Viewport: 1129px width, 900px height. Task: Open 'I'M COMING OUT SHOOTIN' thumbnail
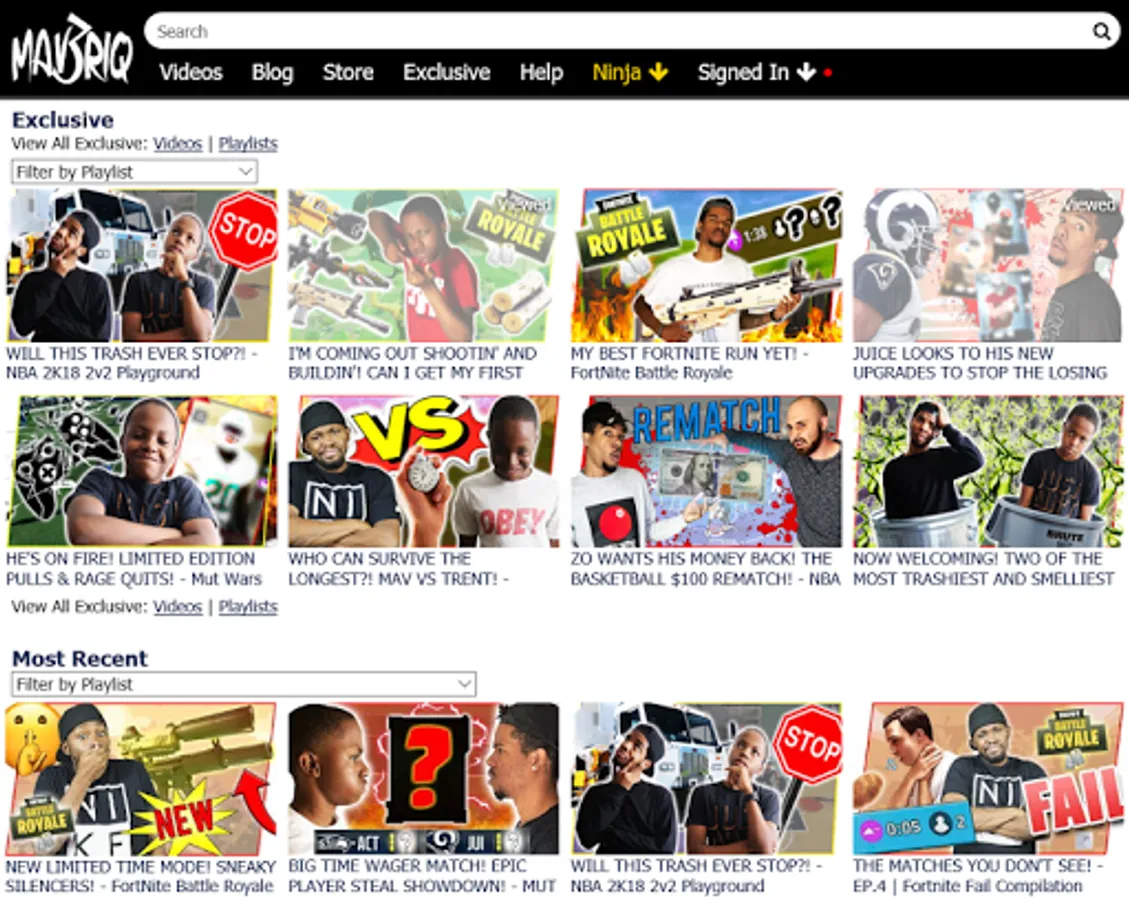(x=423, y=265)
